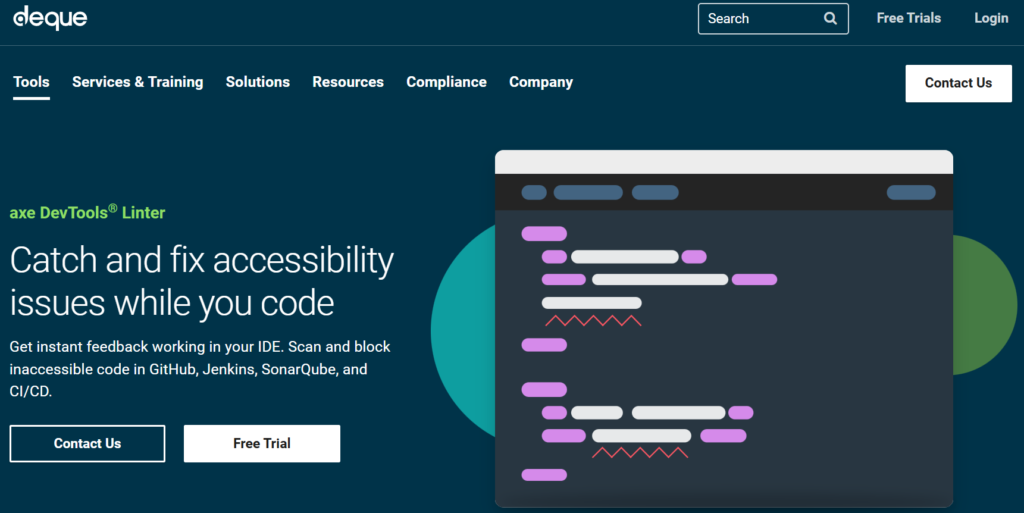Expand the Compliance menu
The image size is (1024, 513).
(x=447, y=82)
